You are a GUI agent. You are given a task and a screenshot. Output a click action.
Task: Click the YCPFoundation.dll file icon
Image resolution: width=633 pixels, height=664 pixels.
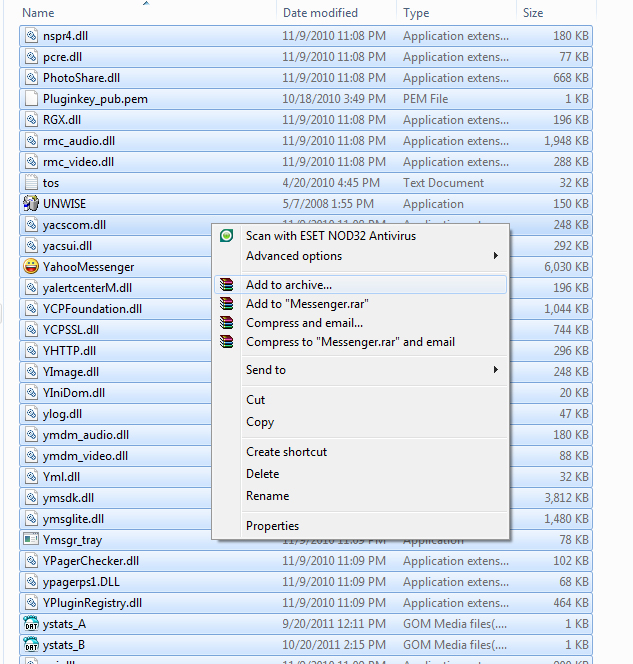pos(31,309)
